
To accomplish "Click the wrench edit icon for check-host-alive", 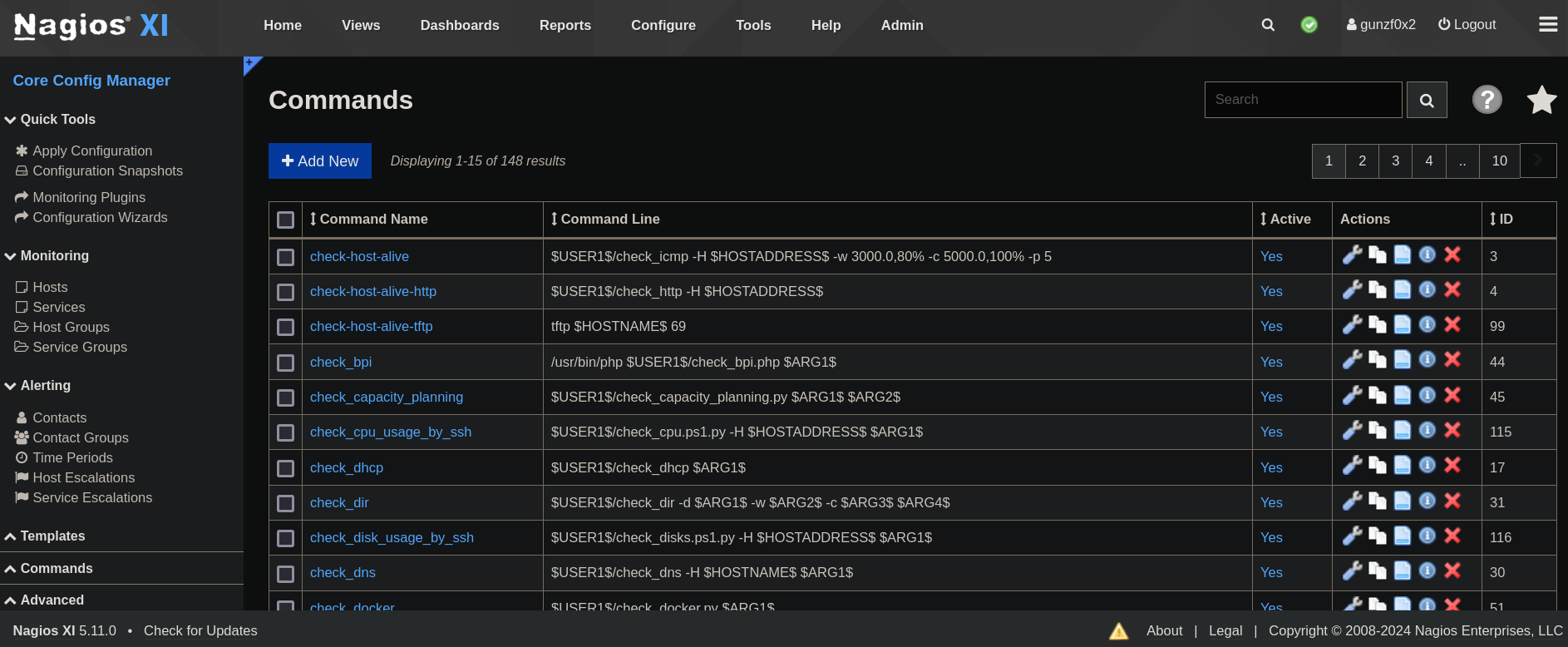I will (x=1352, y=254).
